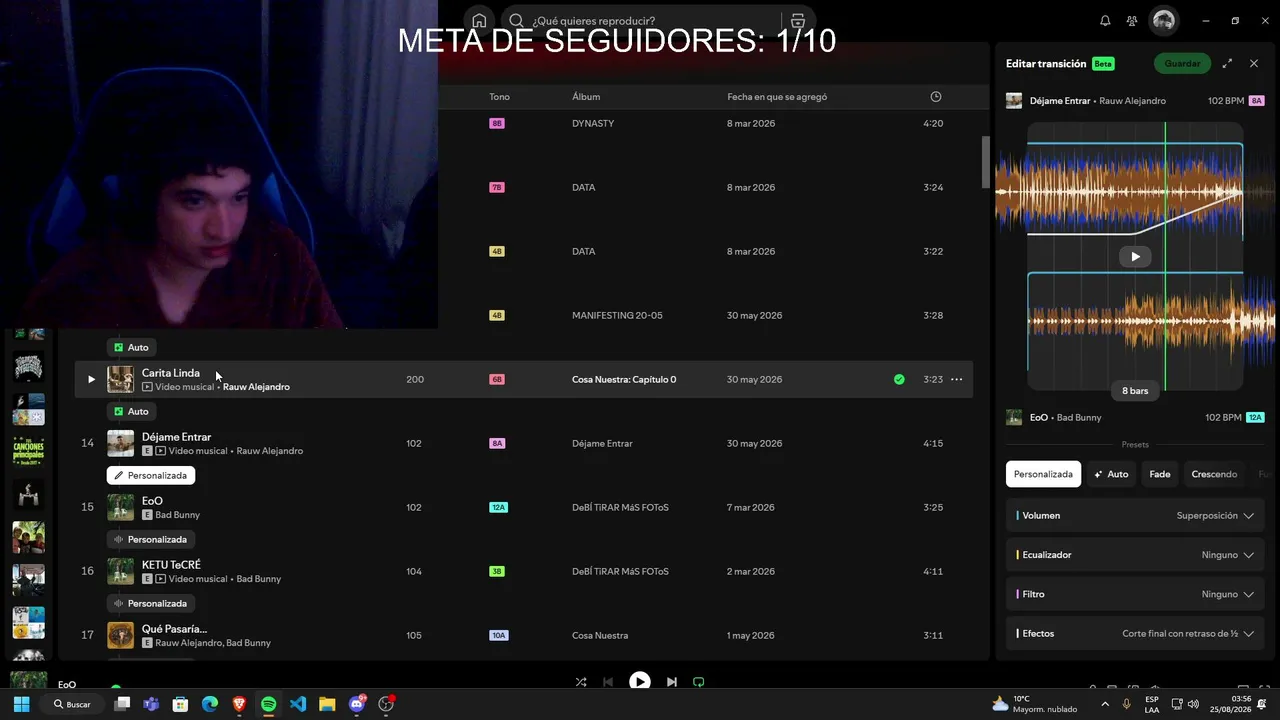
Task: Open the DeBÍ TiRAR MáS FOToS album link for EoO
Action: point(620,507)
